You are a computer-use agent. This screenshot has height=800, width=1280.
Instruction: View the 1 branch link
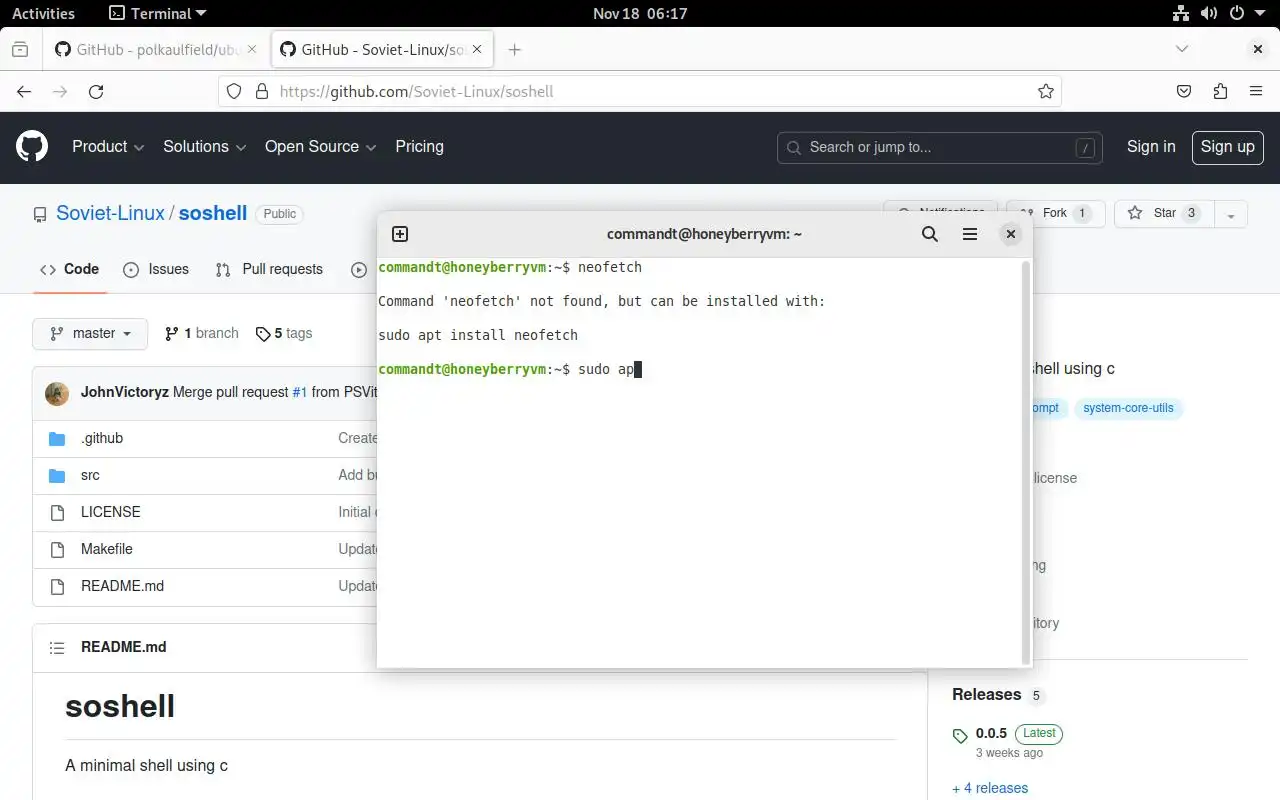(202, 333)
